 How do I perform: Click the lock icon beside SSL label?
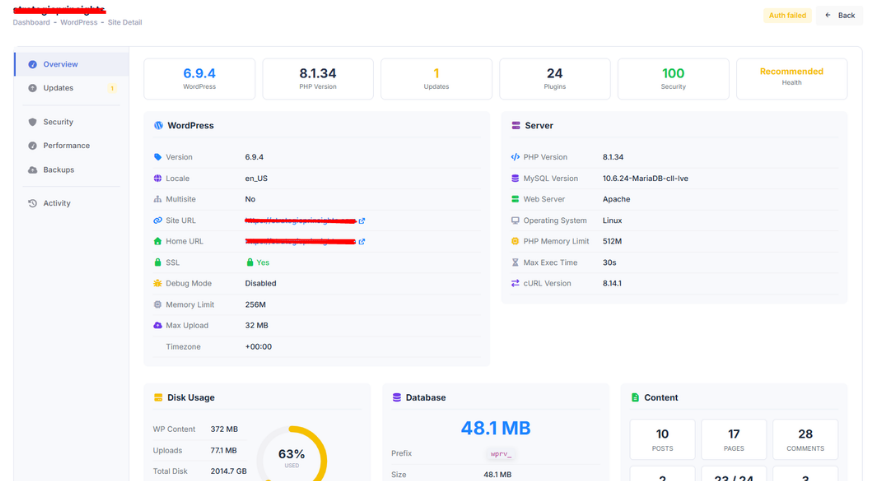pyautogui.click(x=157, y=262)
